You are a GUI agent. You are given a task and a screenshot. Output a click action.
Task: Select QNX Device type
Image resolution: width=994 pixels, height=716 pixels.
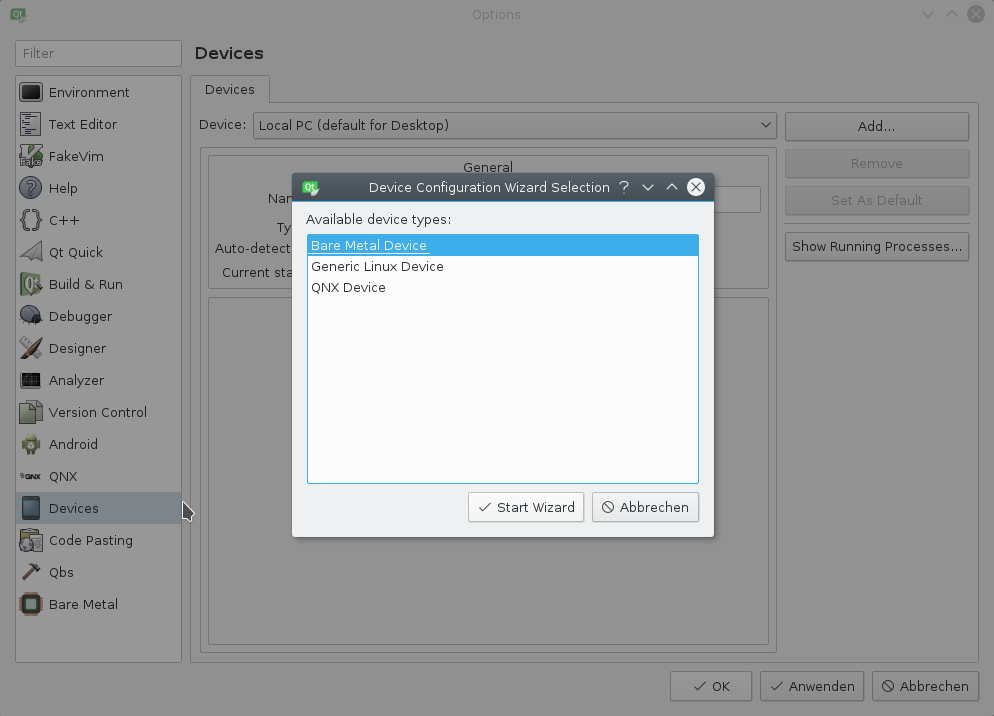[503, 287]
